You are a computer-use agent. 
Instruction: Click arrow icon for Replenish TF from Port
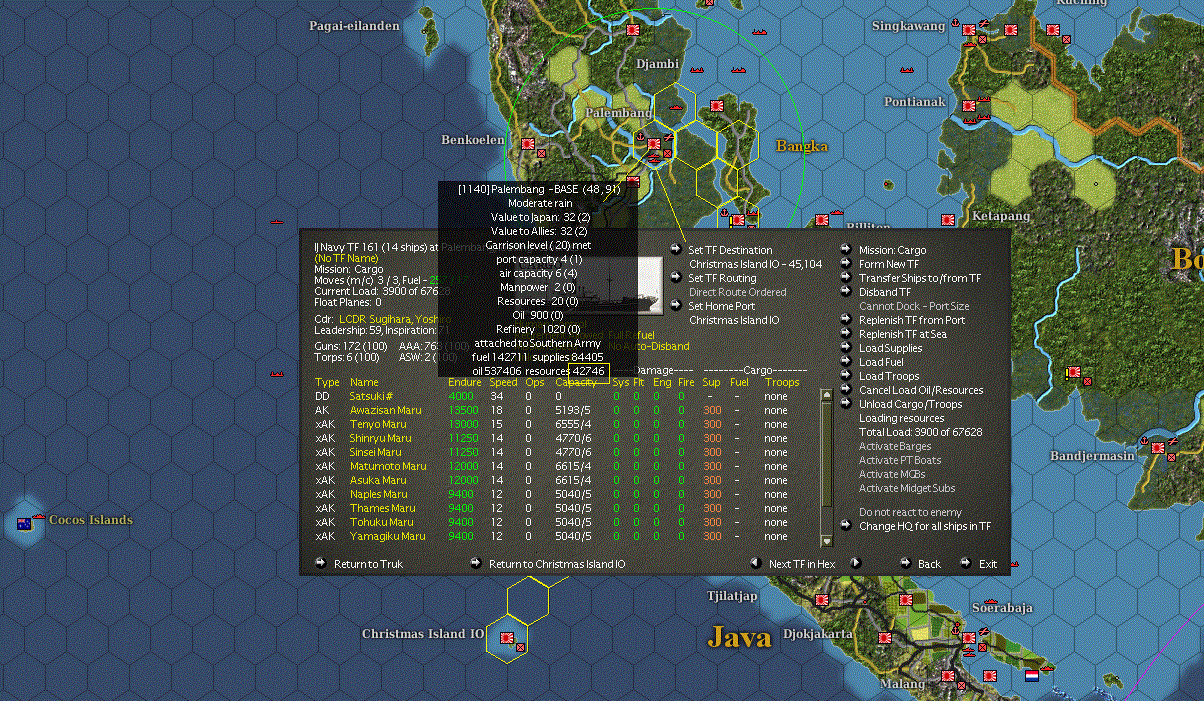click(847, 320)
